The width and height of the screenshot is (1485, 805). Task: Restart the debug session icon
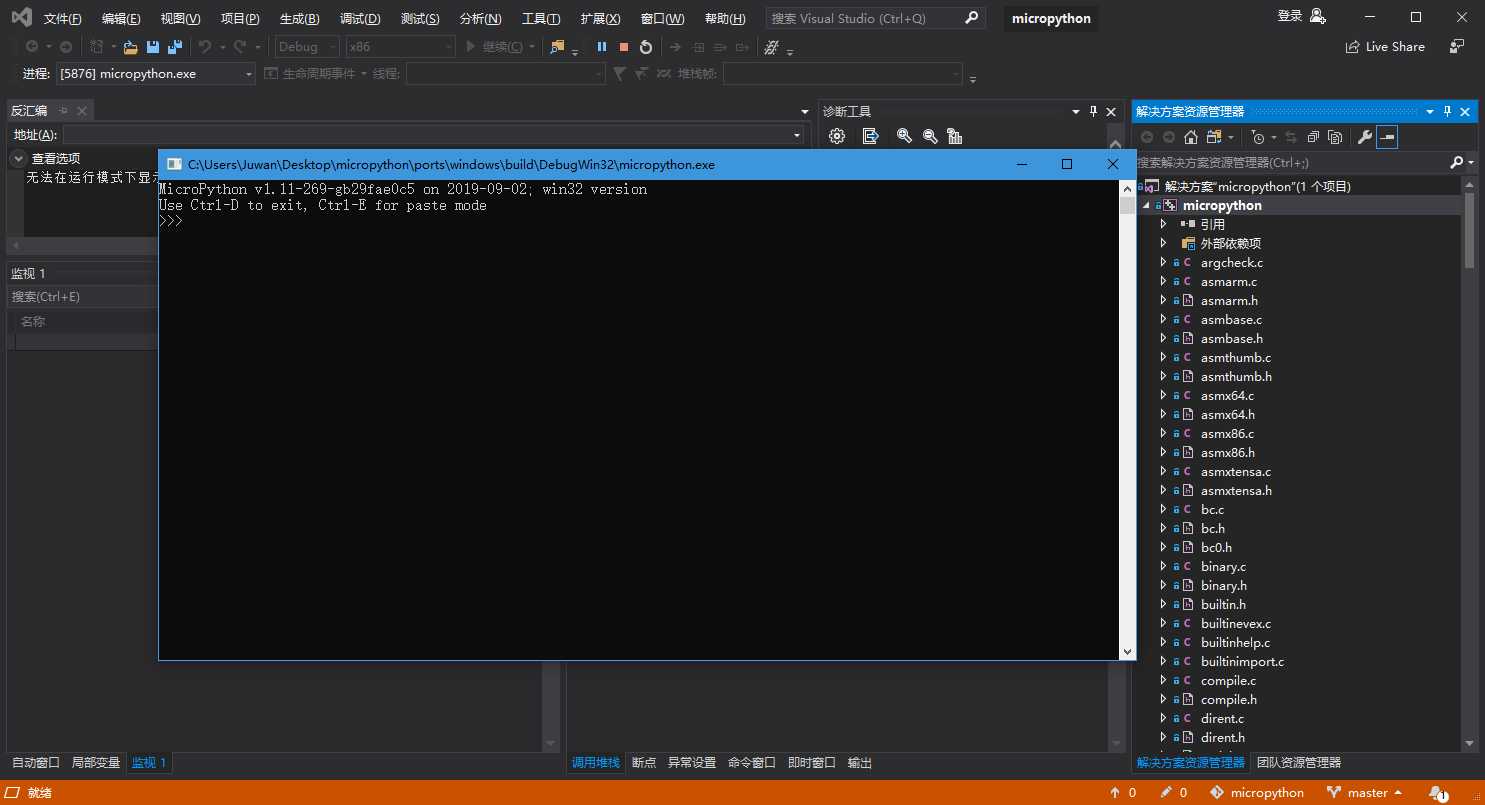[646, 47]
